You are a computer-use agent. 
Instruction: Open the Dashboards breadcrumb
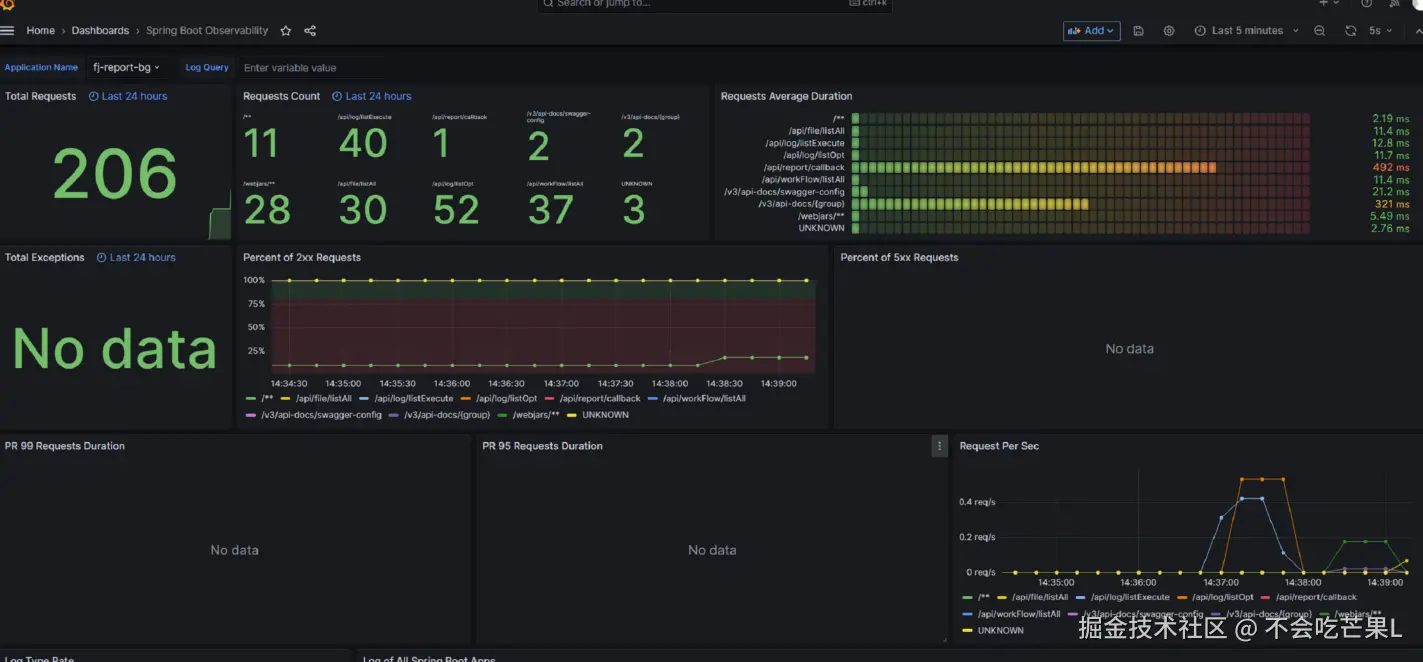(100, 31)
